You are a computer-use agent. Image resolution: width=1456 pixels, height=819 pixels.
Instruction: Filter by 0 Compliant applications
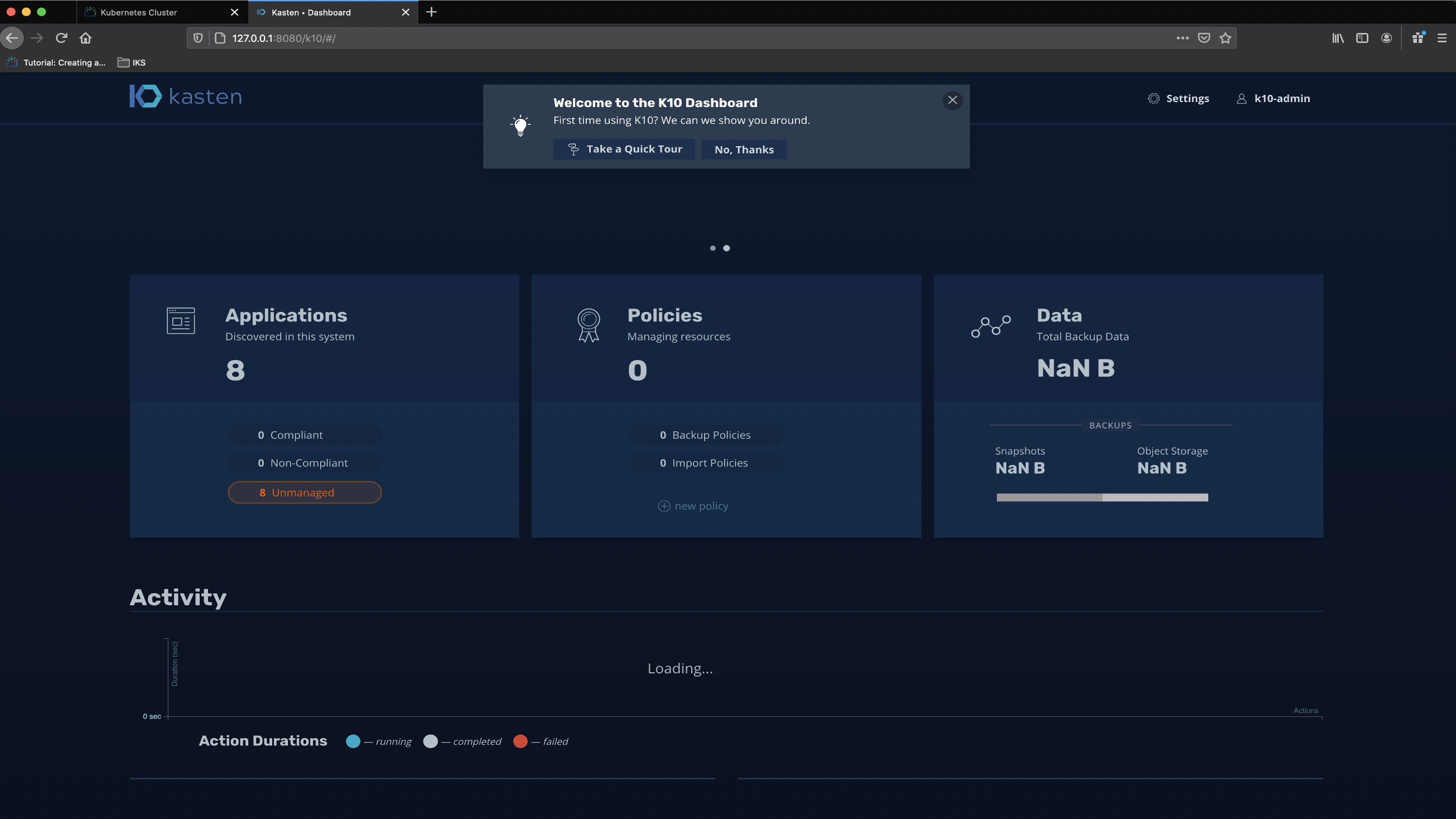pyautogui.click(x=305, y=435)
